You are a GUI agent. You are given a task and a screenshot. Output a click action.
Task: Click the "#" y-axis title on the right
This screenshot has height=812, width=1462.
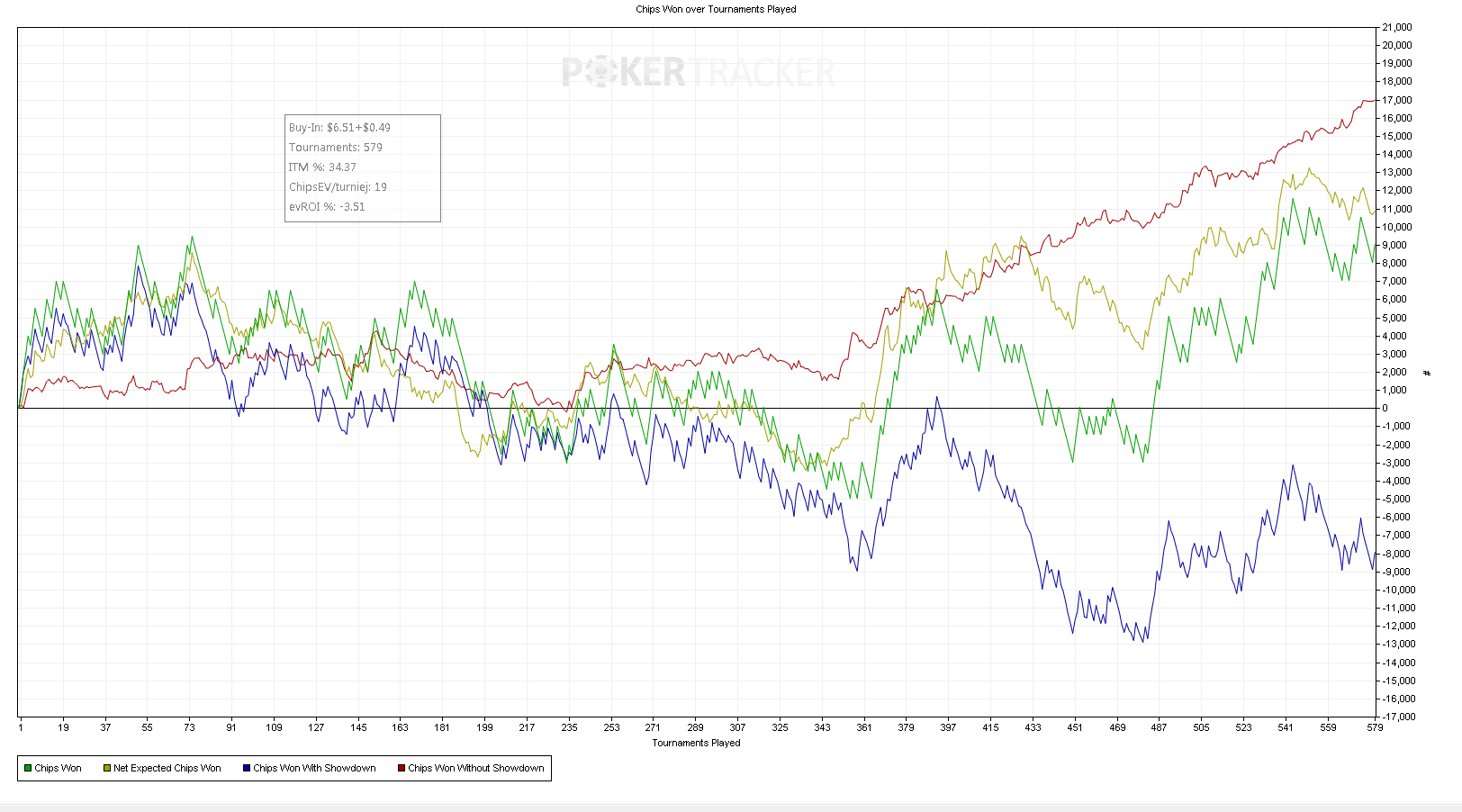pyautogui.click(x=1427, y=373)
